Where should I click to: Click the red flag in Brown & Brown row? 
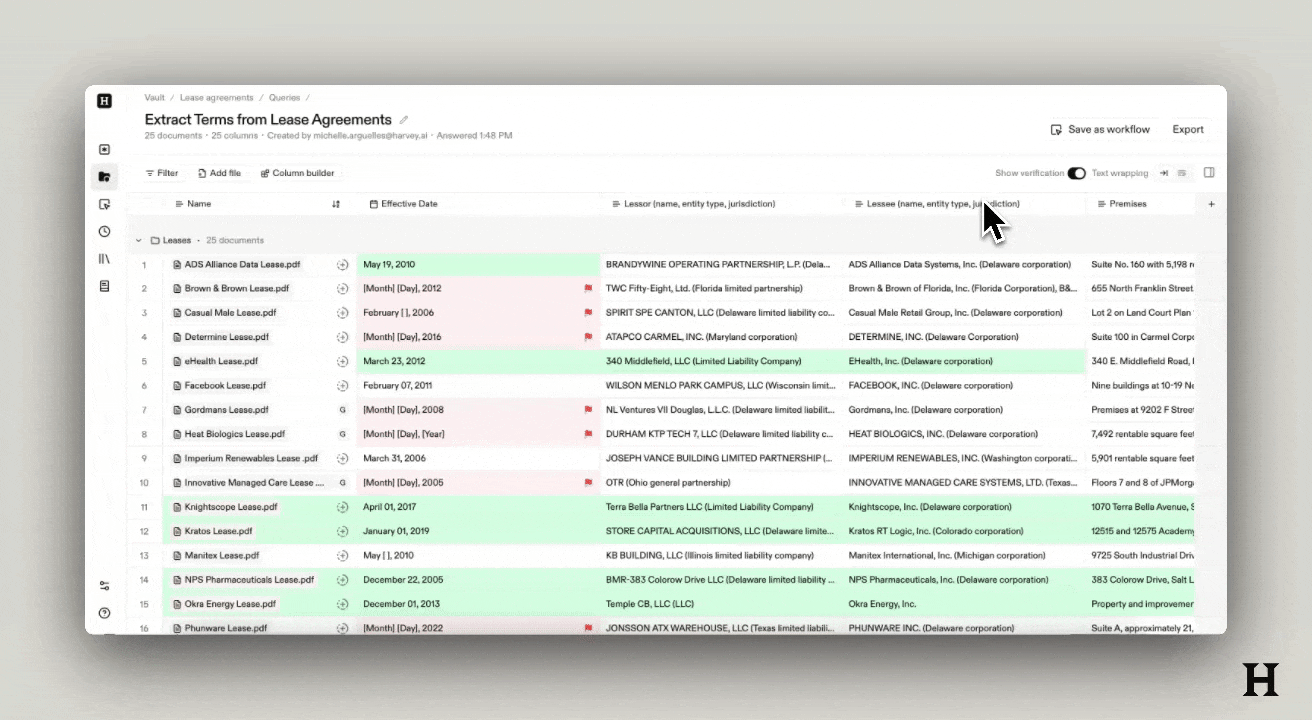(x=589, y=289)
